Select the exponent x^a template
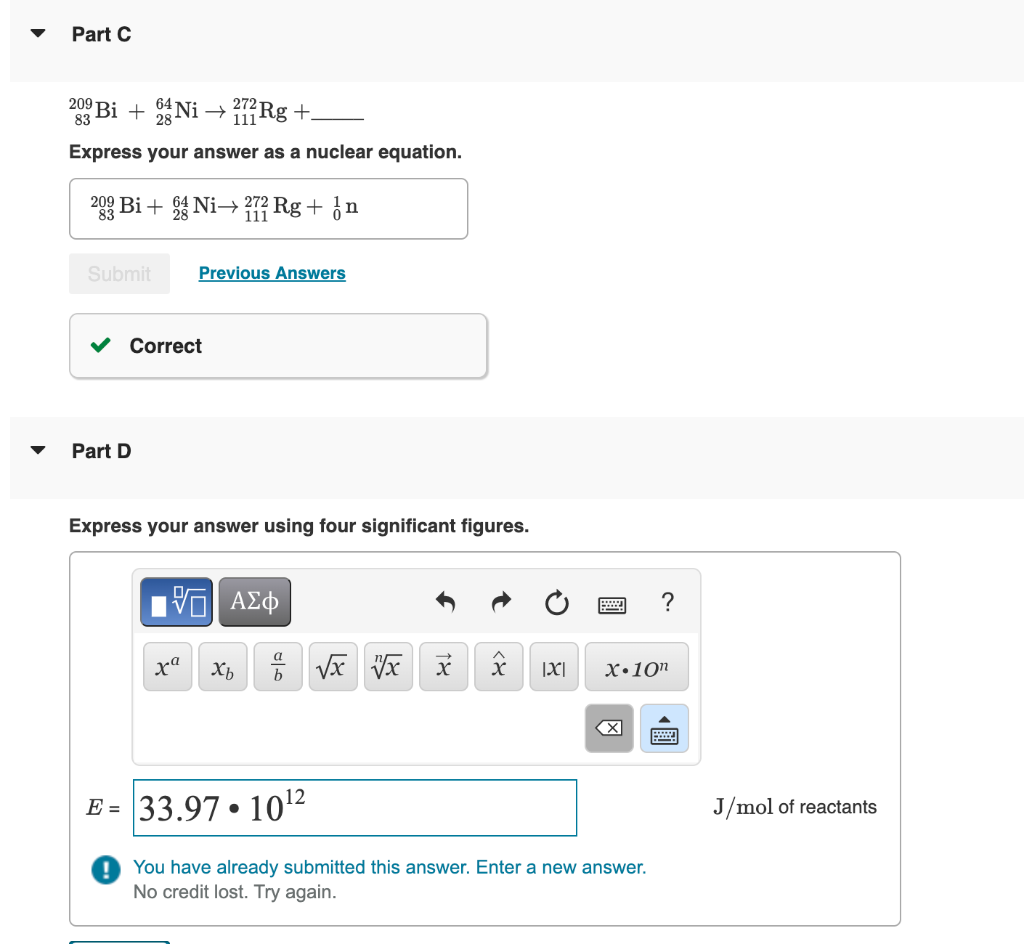1024x944 pixels. click(x=167, y=666)
